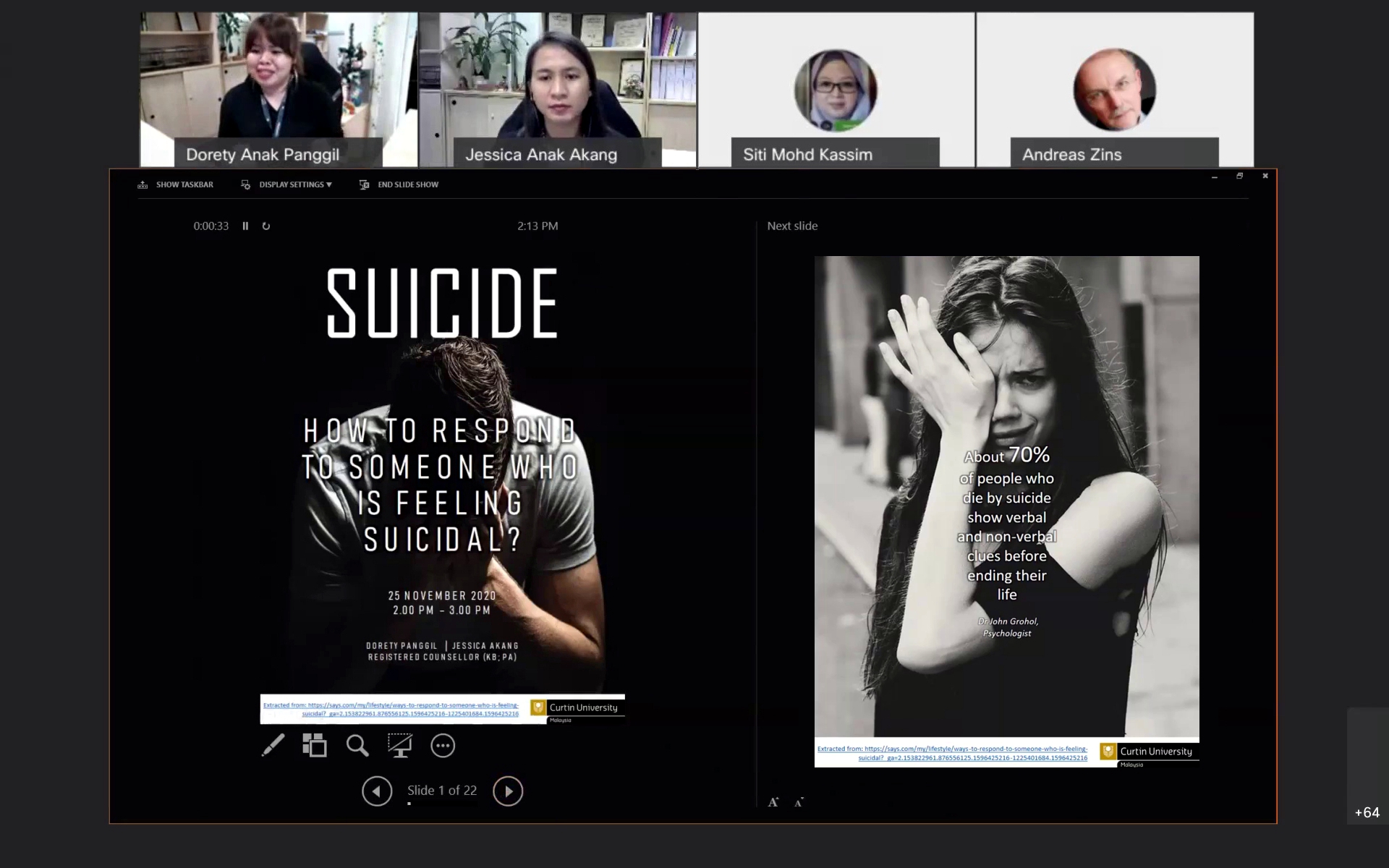Activate the zoom into slide magnifier

coord(357,745)
